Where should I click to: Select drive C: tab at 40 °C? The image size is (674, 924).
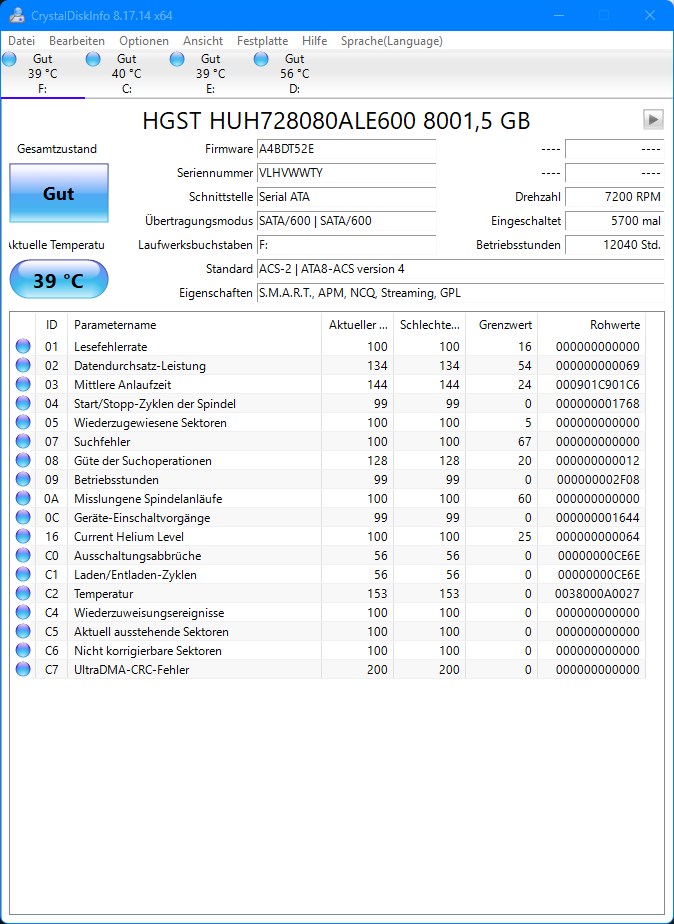pyautogui.click(x=127, y=74)
